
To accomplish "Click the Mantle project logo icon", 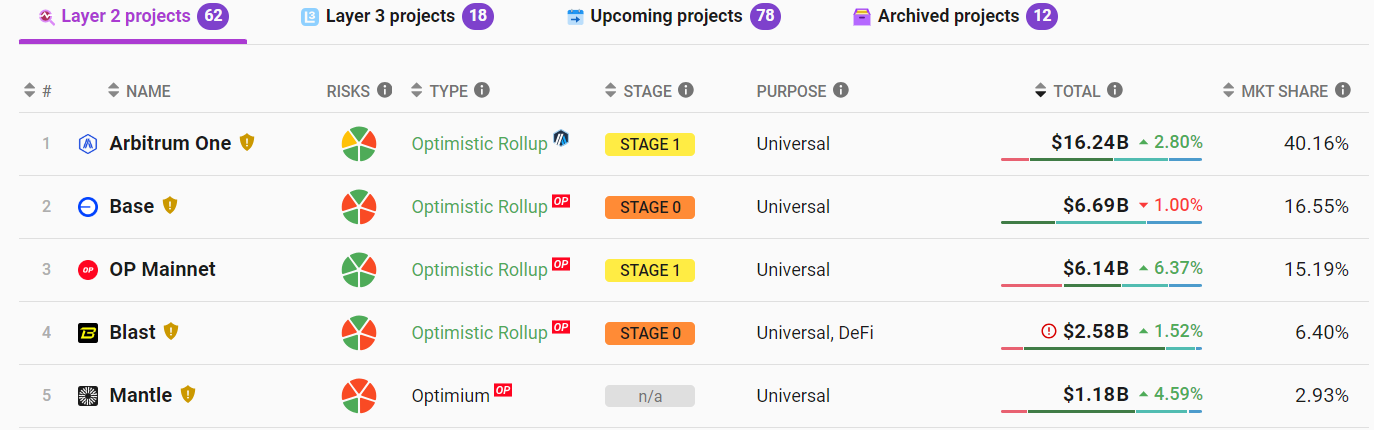I will 88,396.
